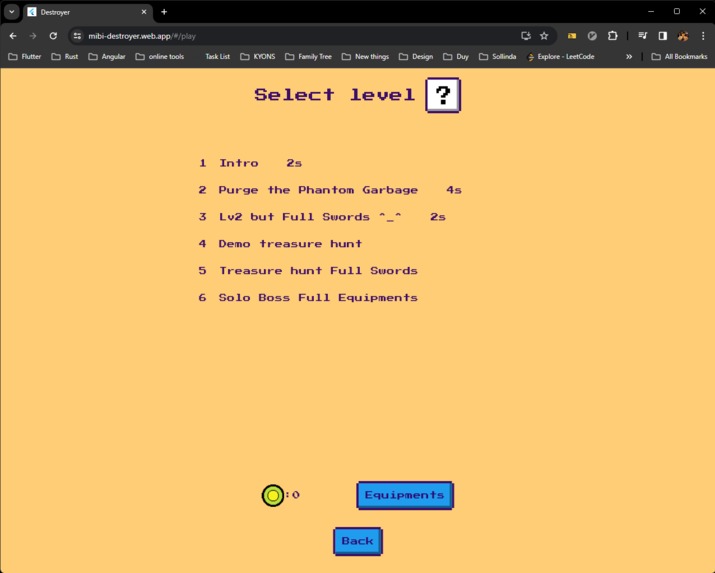Open the New things bookmarks folder
Screen dimensions: 715x573
365,57
